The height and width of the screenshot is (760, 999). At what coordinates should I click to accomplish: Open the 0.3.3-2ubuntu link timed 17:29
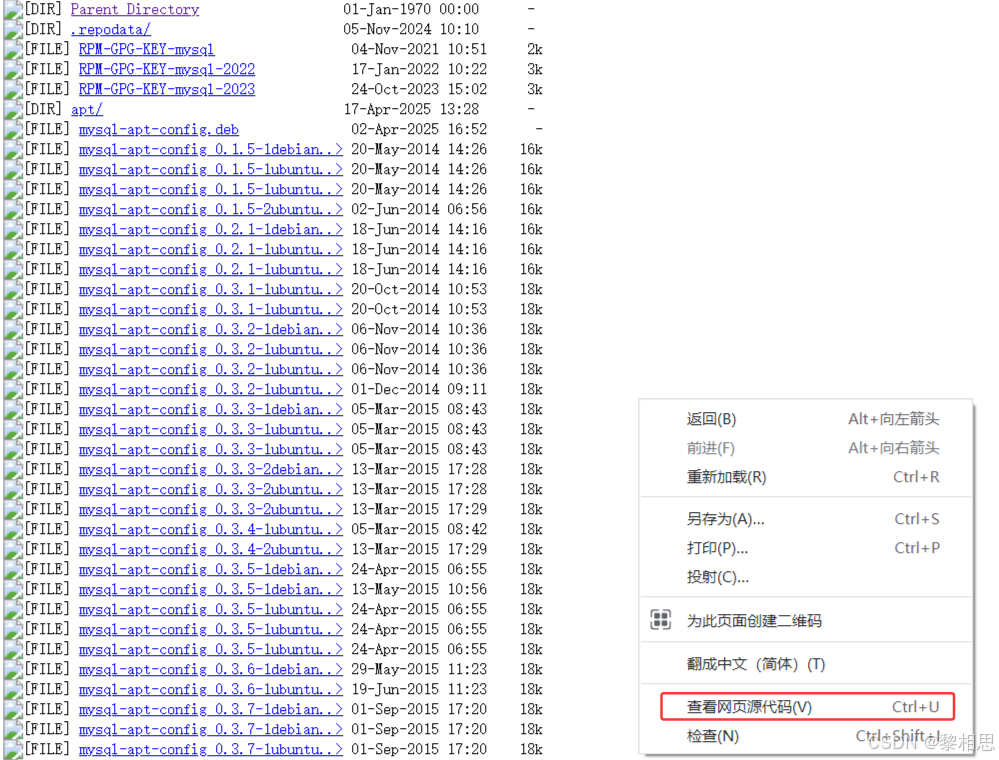[210, 510]
